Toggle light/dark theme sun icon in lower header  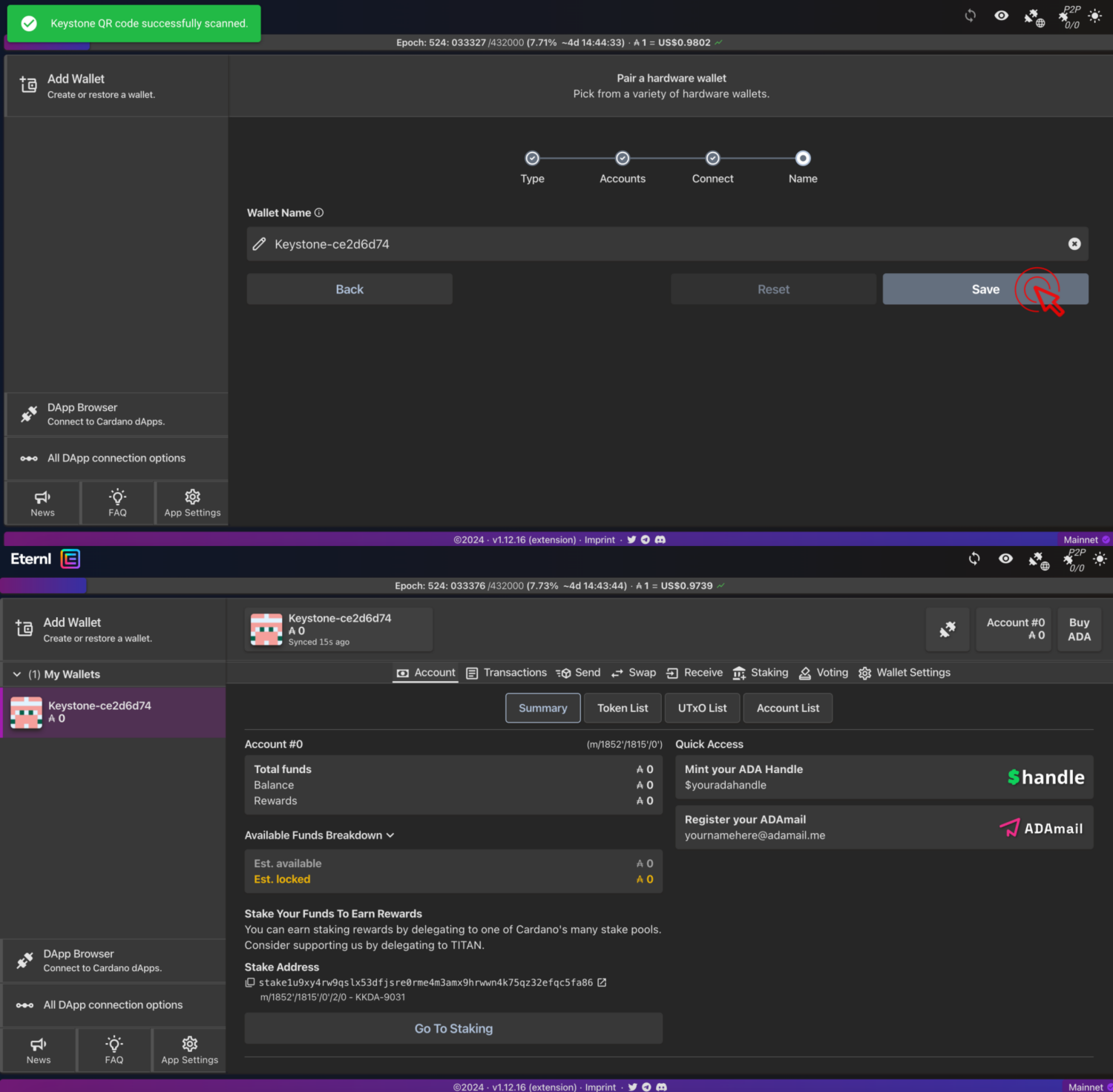1100,559
